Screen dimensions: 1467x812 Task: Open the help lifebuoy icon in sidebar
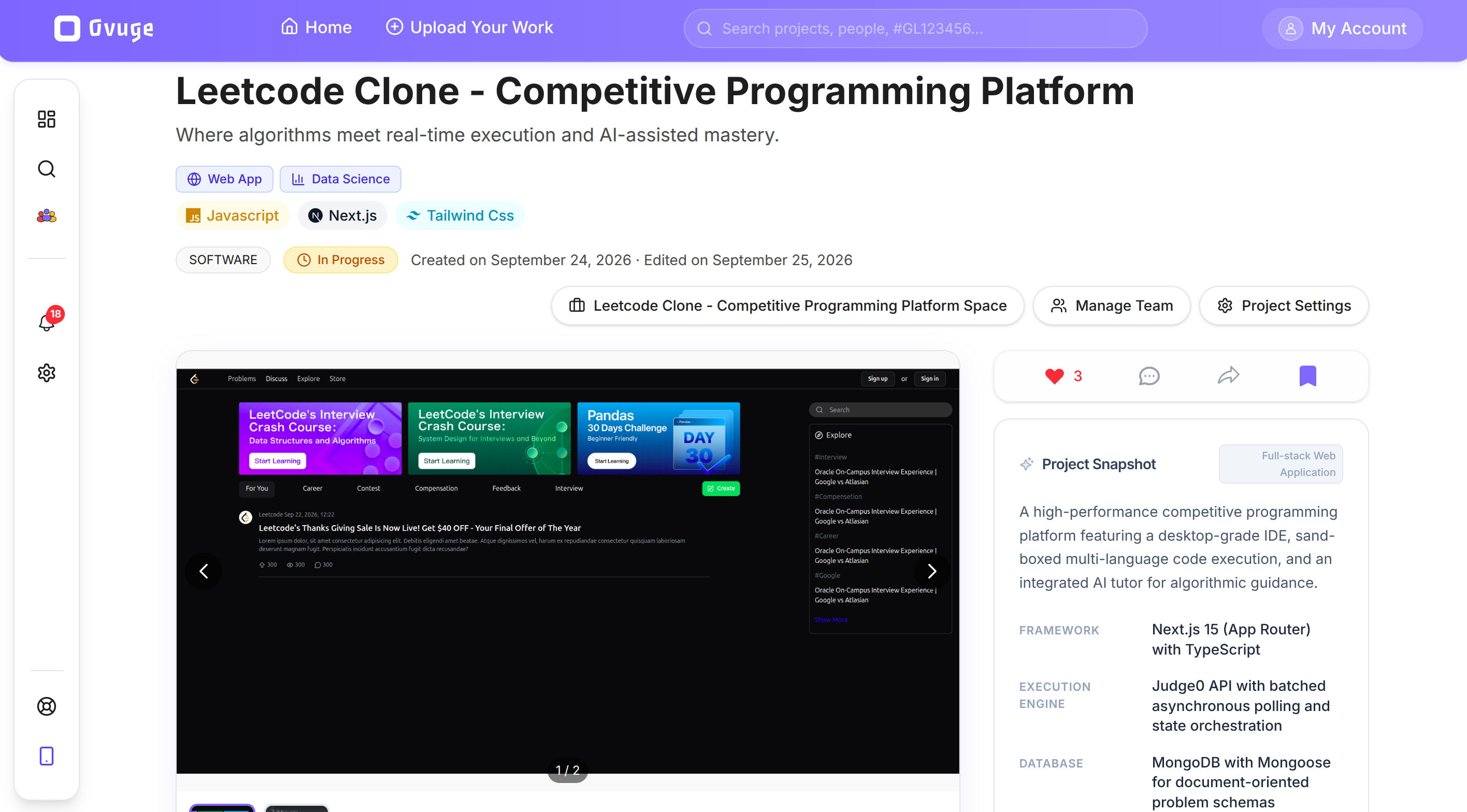(x=47, y=707)
